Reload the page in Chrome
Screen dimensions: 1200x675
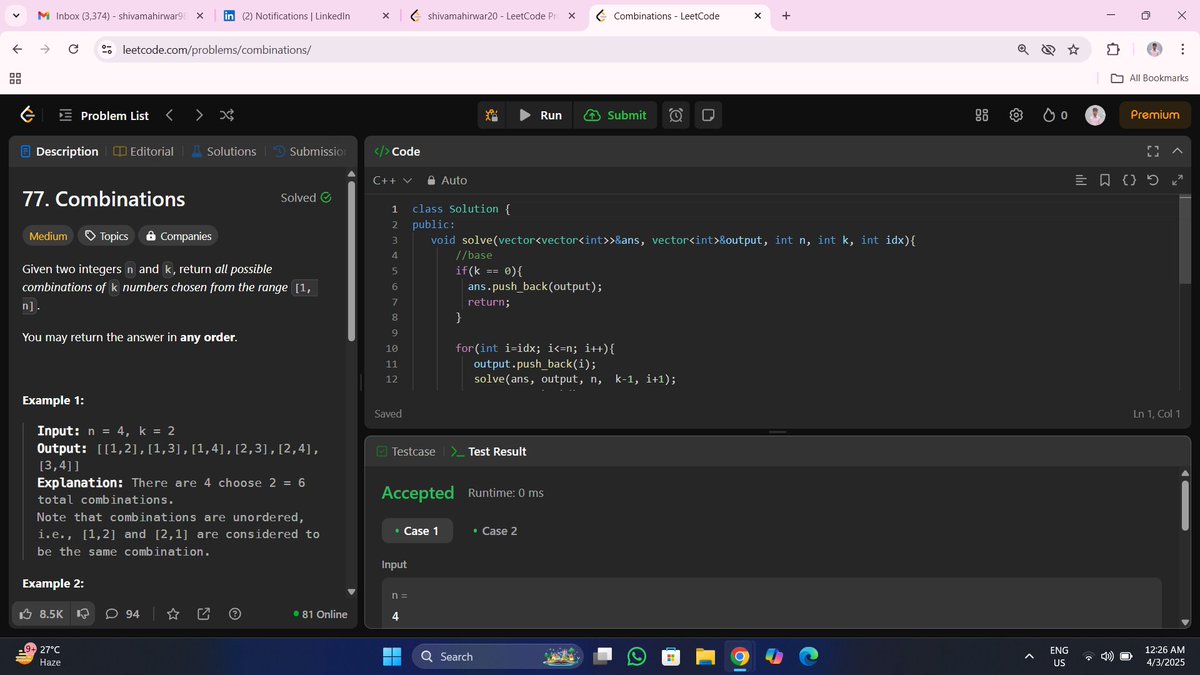coord(73,49)
